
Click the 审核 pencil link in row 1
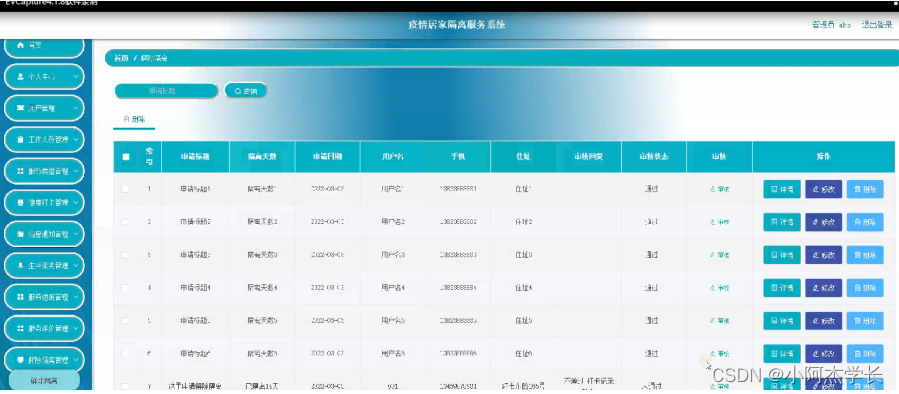point(719,189)
